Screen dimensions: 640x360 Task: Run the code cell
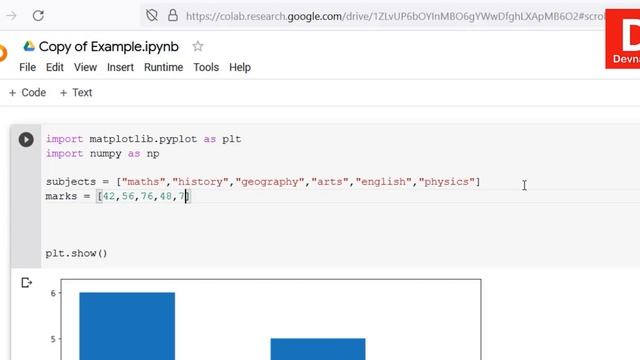[26, 140]
